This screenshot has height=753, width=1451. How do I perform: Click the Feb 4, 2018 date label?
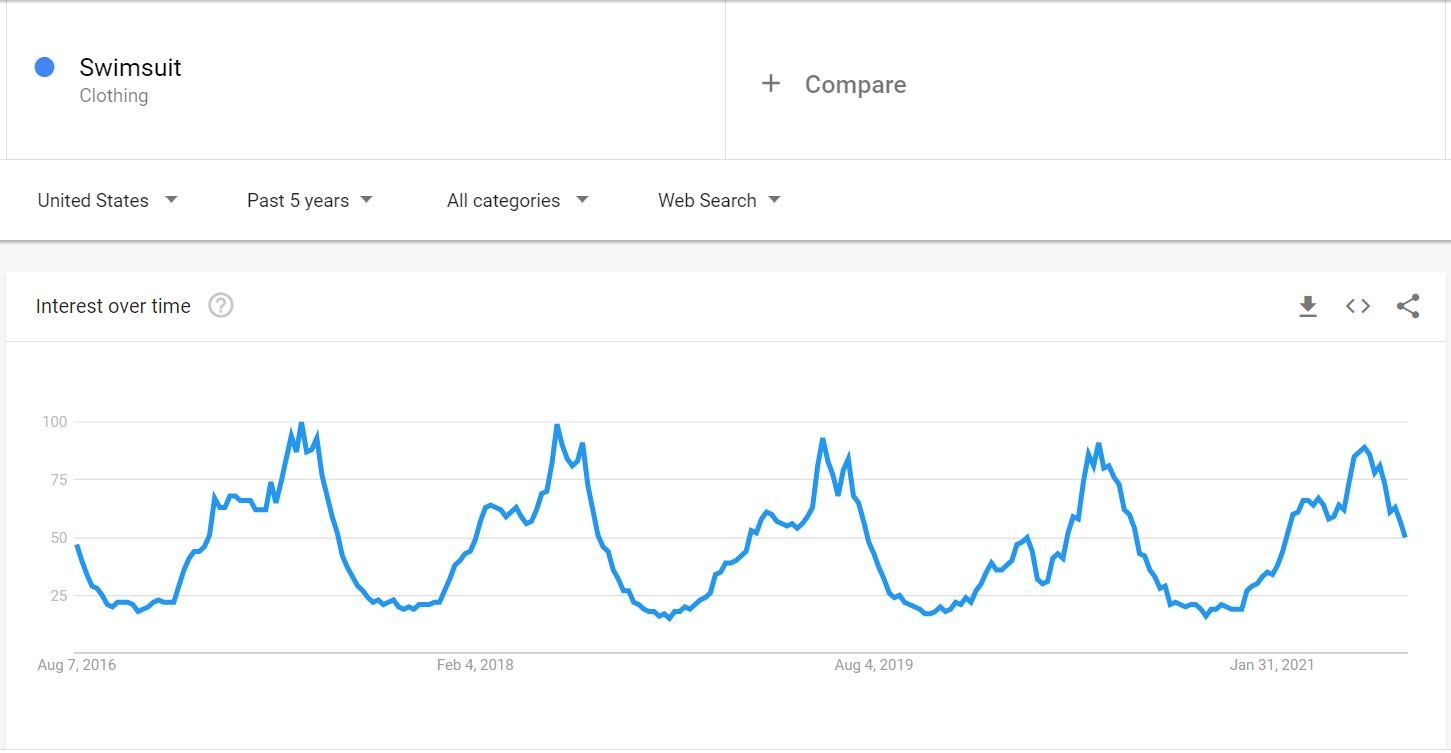tap(475, 665)
